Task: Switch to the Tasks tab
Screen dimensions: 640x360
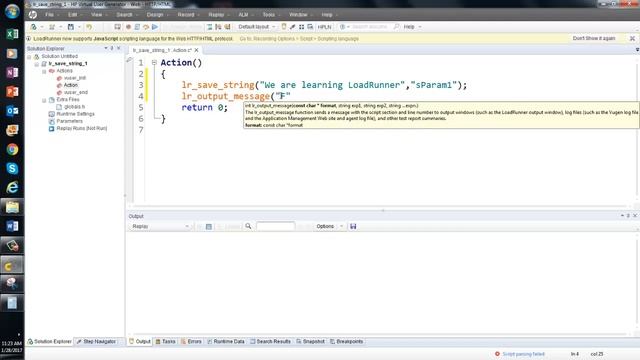Action: [x=165, y=342]
